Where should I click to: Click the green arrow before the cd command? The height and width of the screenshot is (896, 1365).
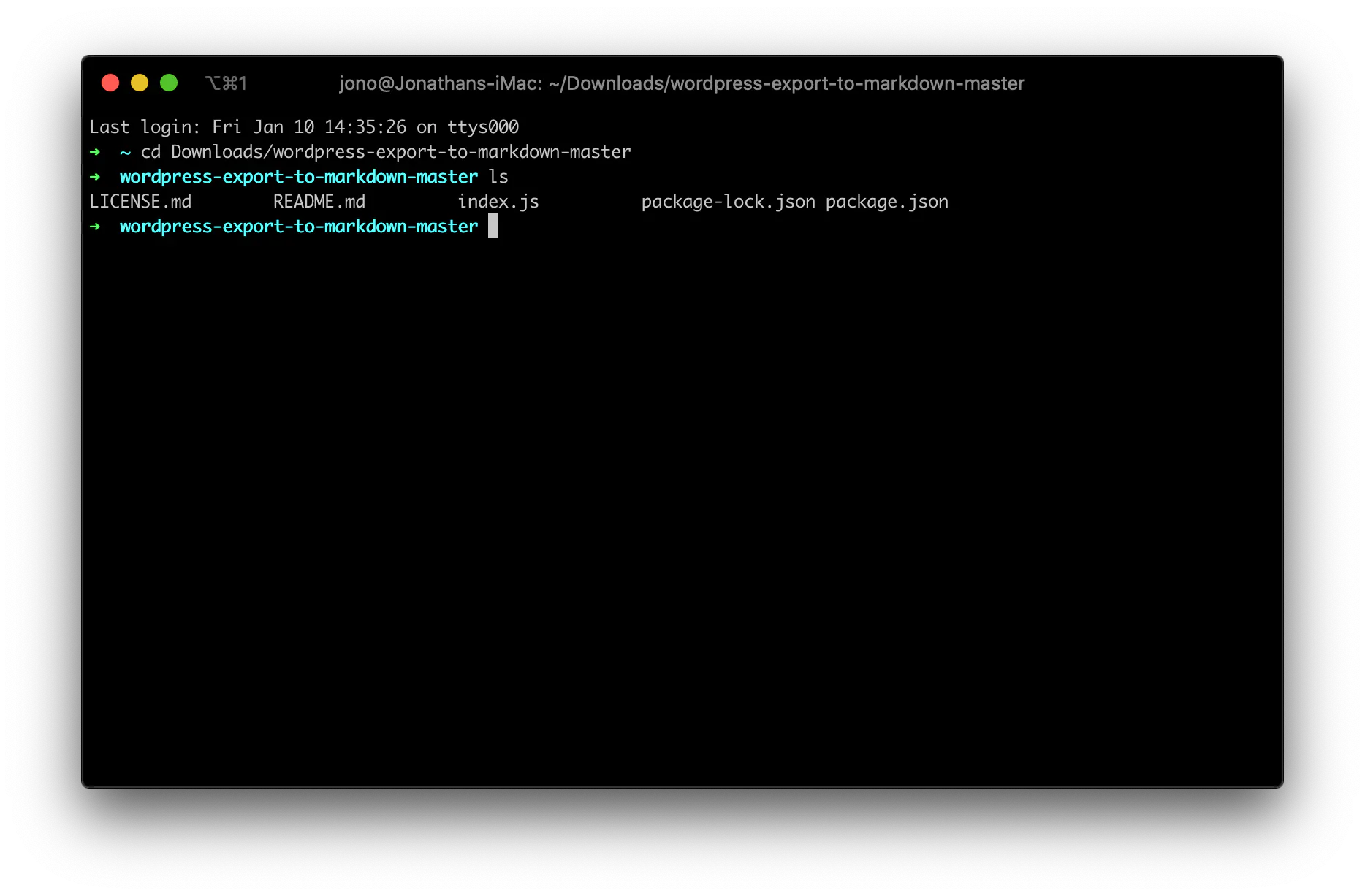95,152
